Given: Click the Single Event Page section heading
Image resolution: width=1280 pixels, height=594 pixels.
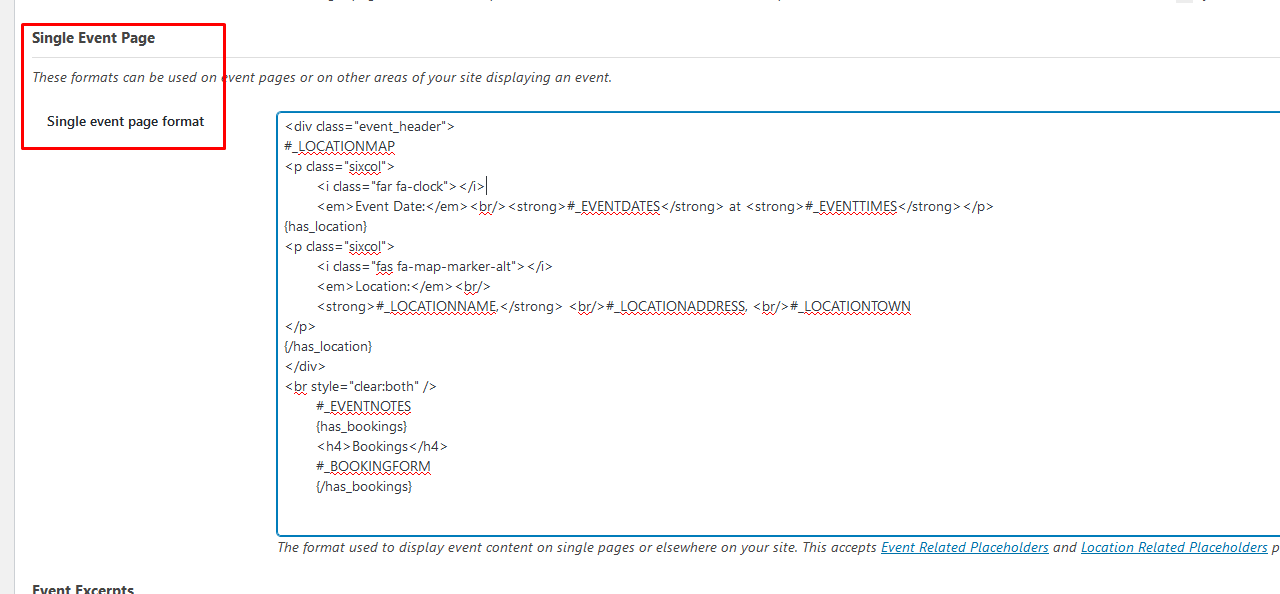Looking at the screenshot, I should click(x=93, y=38).
